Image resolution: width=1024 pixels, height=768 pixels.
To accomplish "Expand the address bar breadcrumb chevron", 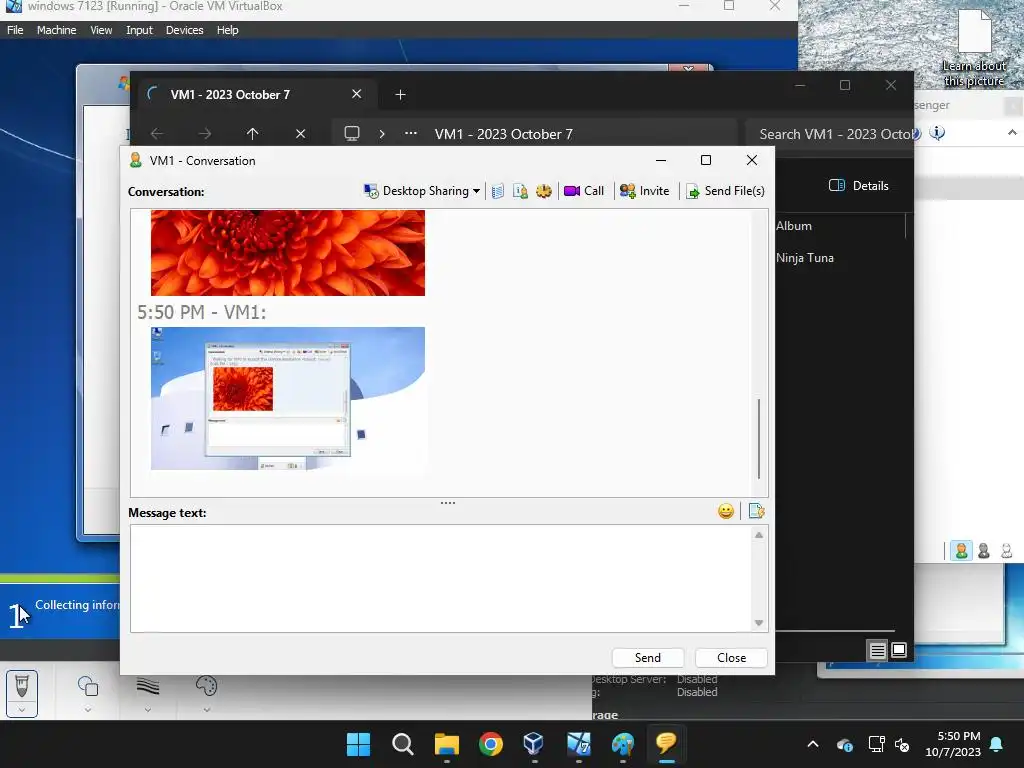I will 382,134.
